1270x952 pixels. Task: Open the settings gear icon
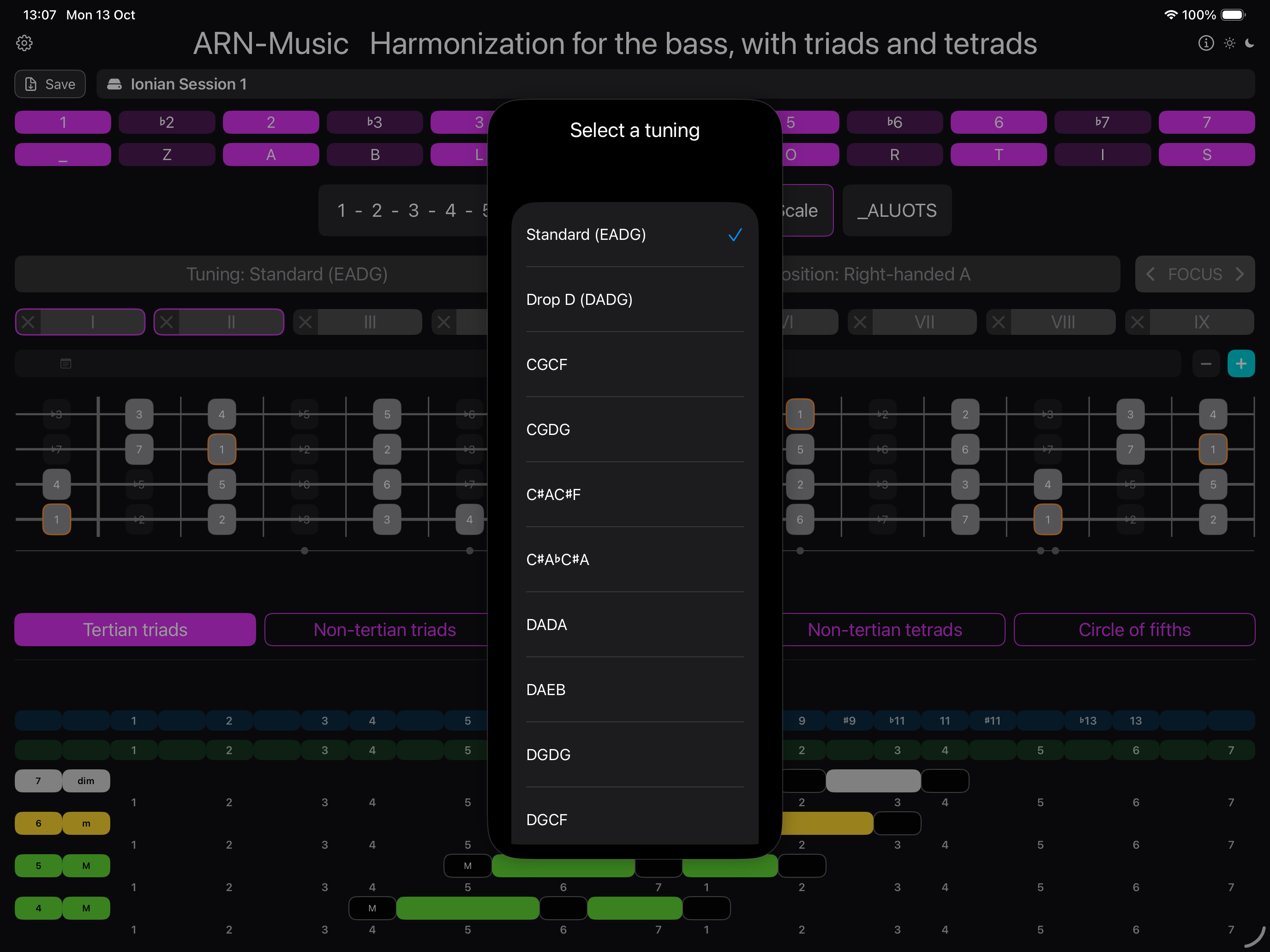click(24, 43)
